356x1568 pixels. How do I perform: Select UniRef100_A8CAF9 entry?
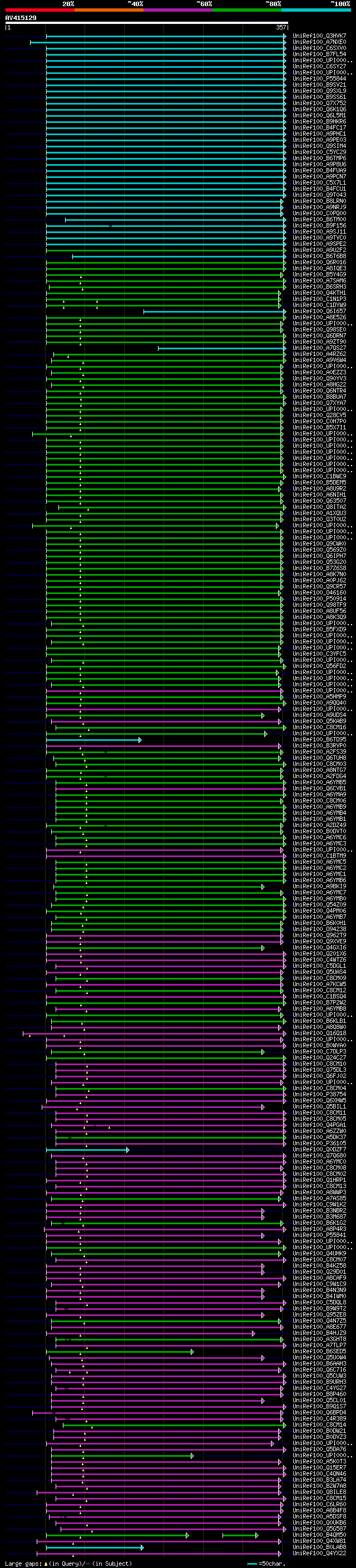319,1278
